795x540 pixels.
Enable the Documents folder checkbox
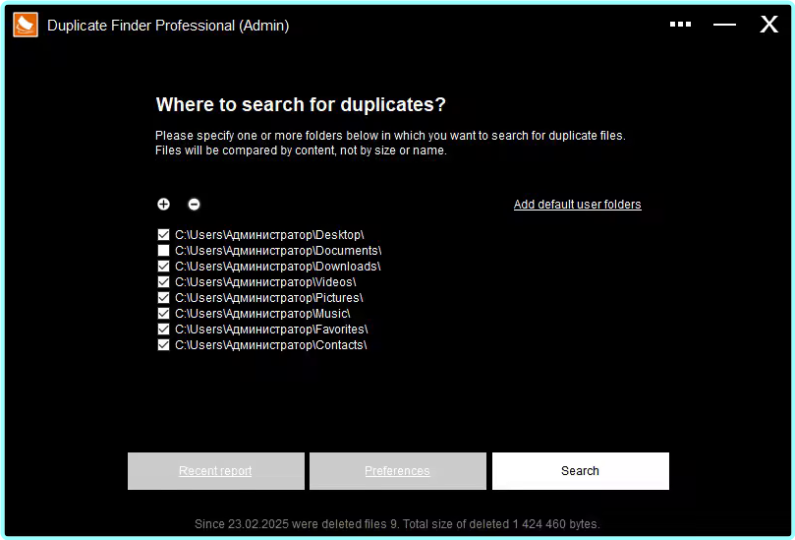[164, 251]
